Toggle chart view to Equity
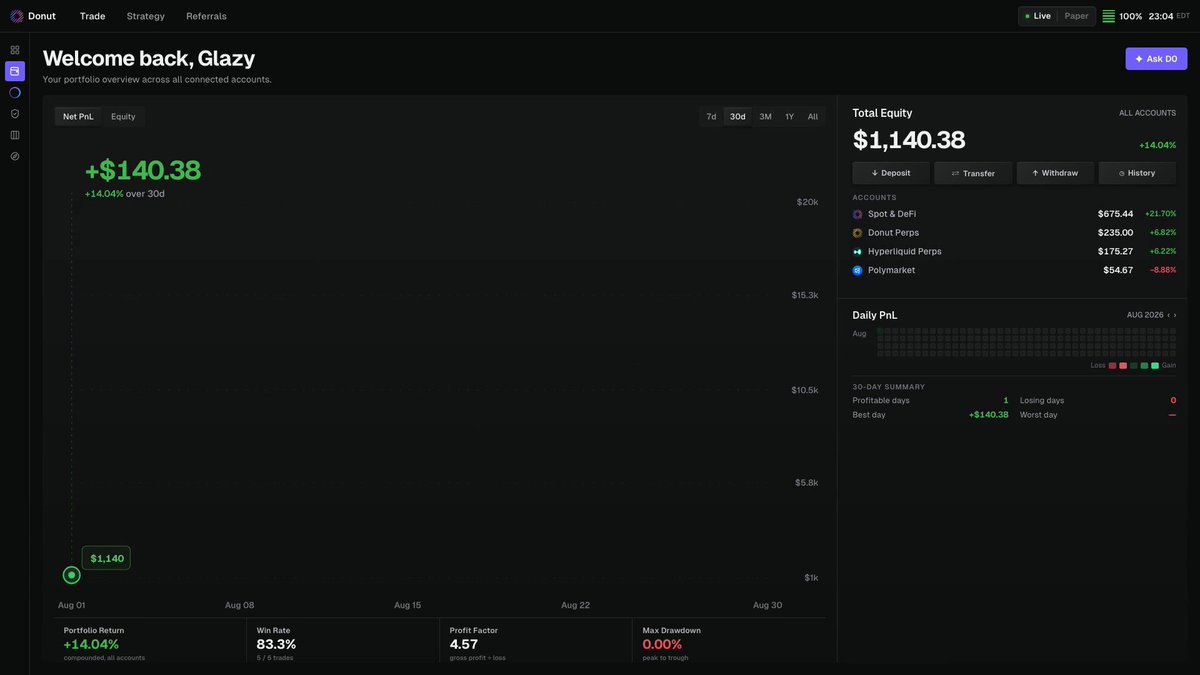The height and width of the screenshot is (675, 1200). (123, 117)
